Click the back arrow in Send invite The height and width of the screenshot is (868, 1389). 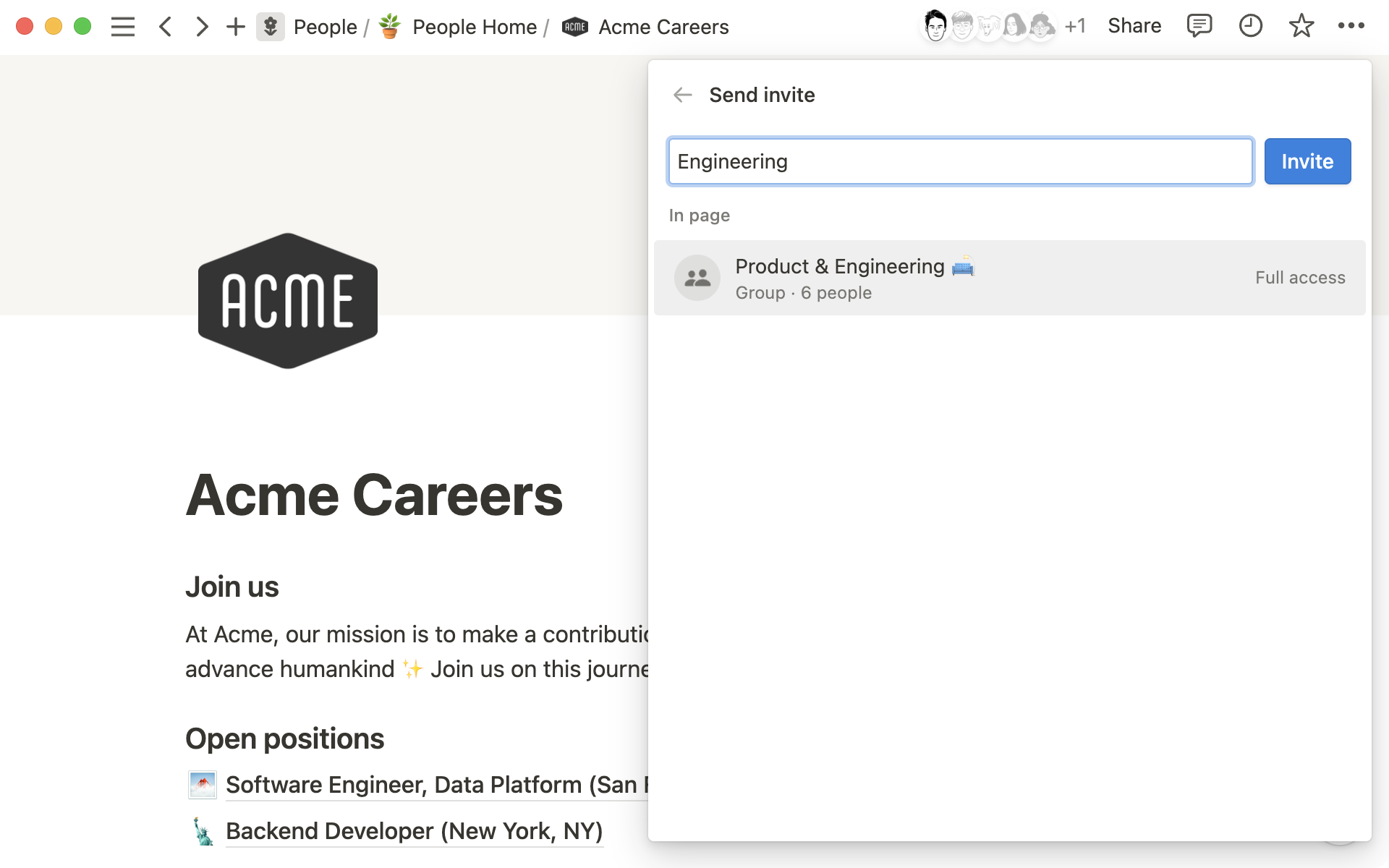tap(682, 94)
